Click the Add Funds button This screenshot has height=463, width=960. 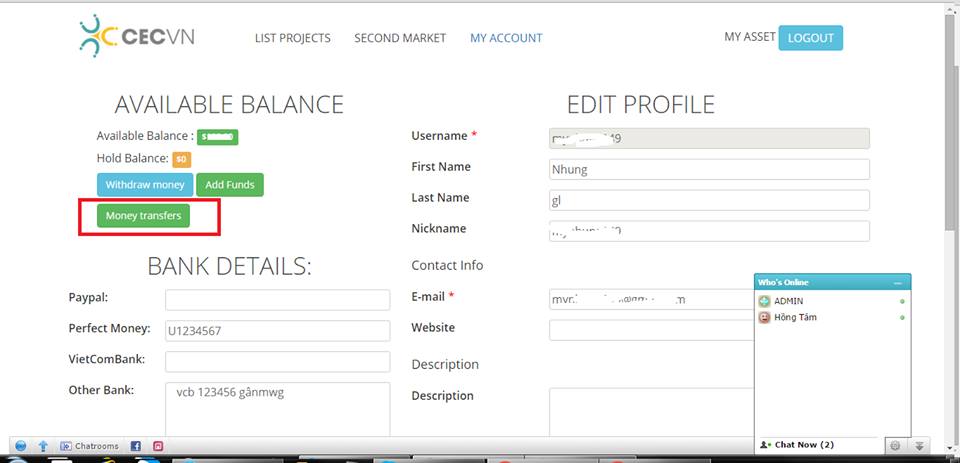click(x=230, y=184)
